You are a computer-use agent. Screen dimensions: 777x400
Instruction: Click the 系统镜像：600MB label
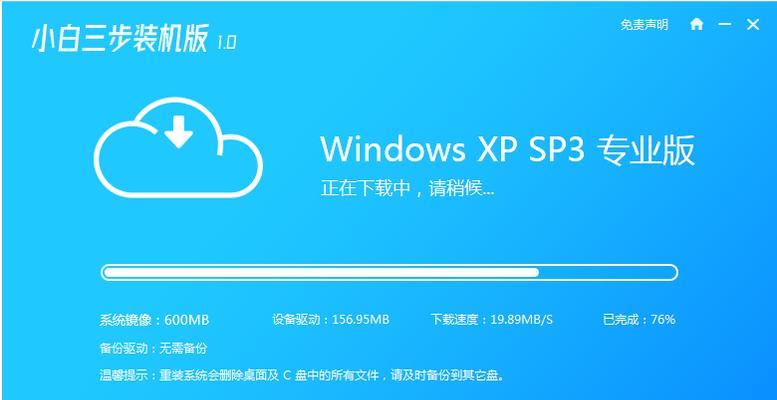(154, 320)
